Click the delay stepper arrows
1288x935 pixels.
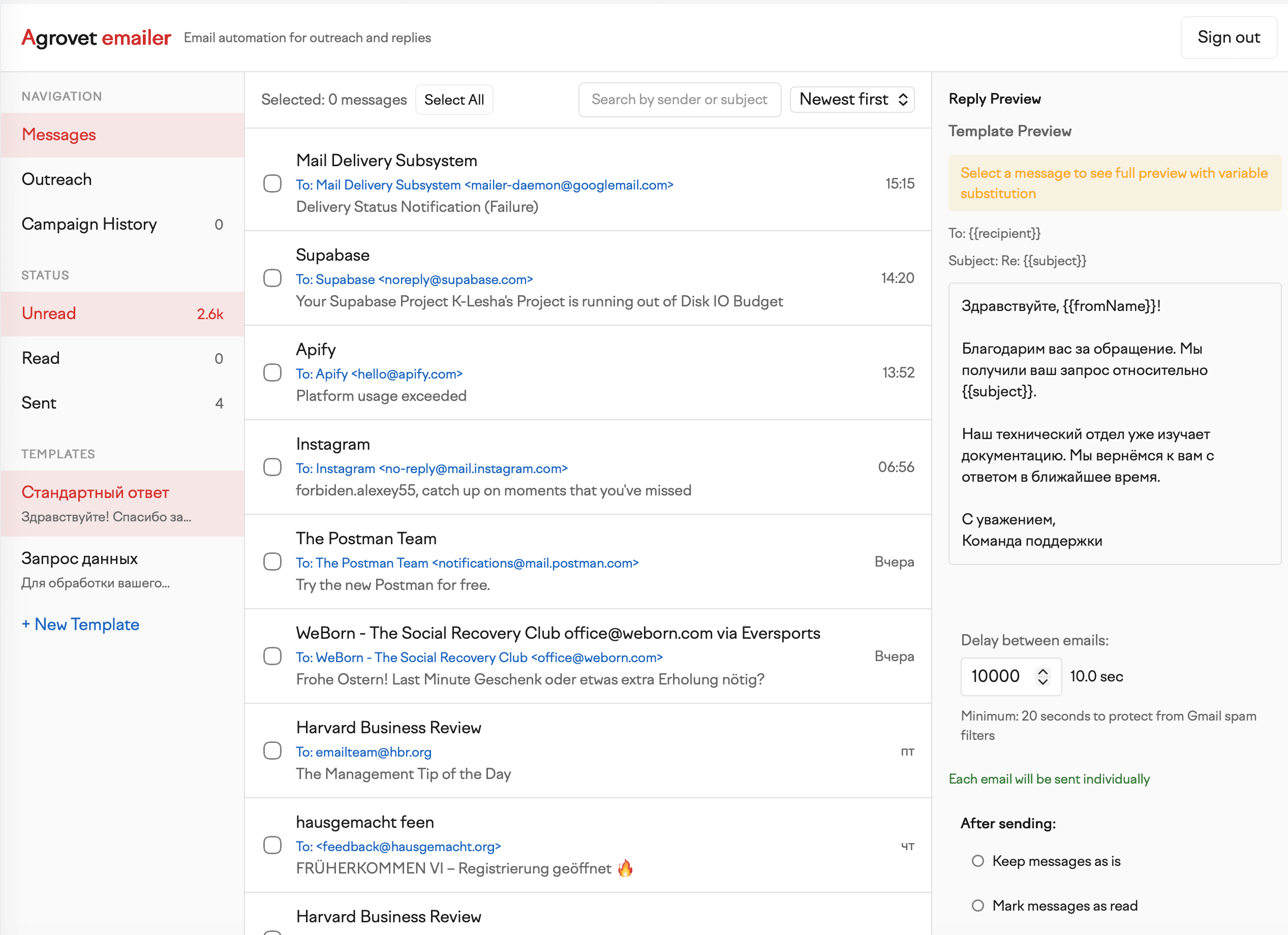point(1042,676)
